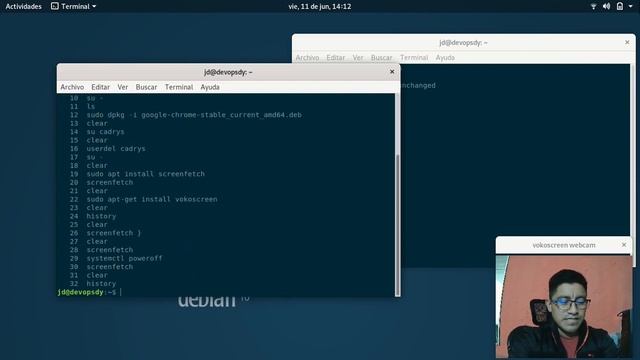Expand the system menu arrow in top bar
Image resolution: width=640 pixels, height=360 pixels.
tap(631, 7)
